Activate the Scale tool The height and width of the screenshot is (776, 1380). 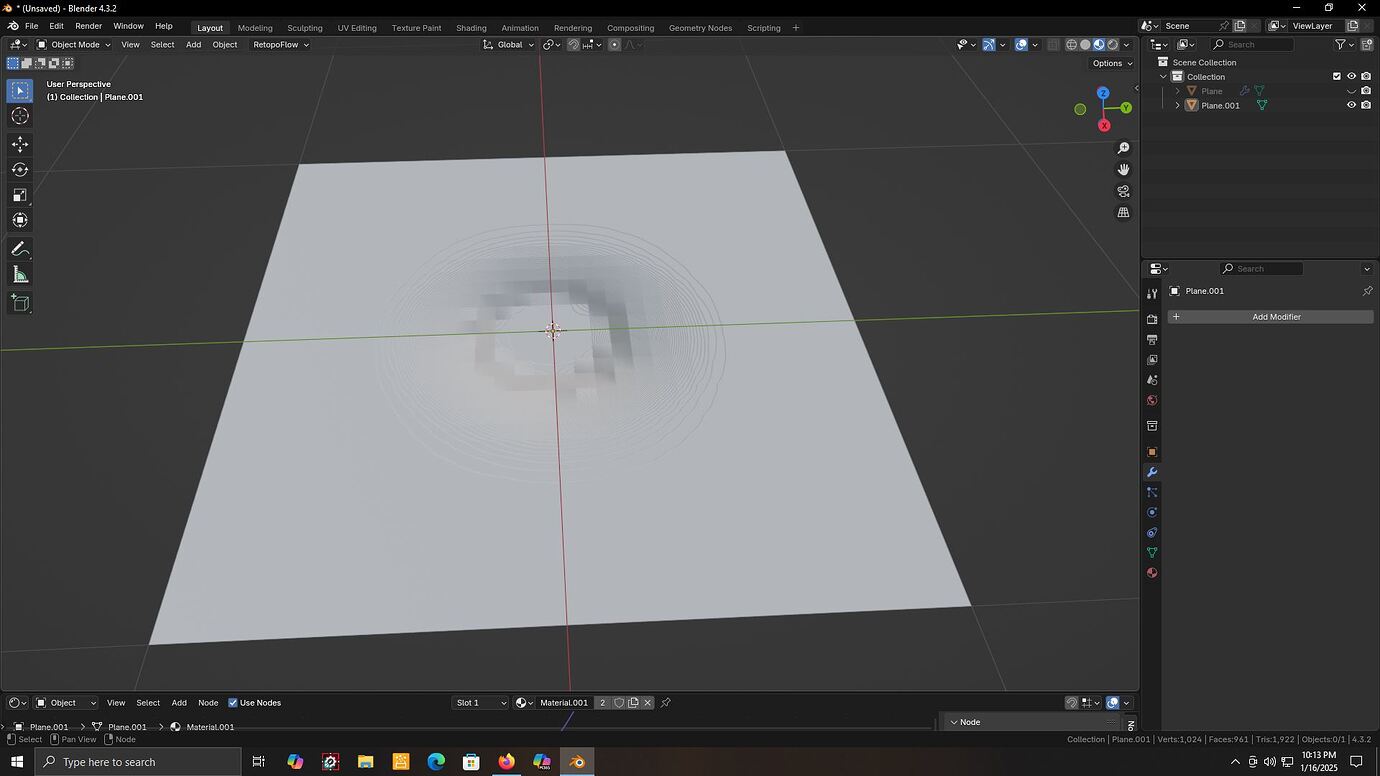[x=20, y=195]
